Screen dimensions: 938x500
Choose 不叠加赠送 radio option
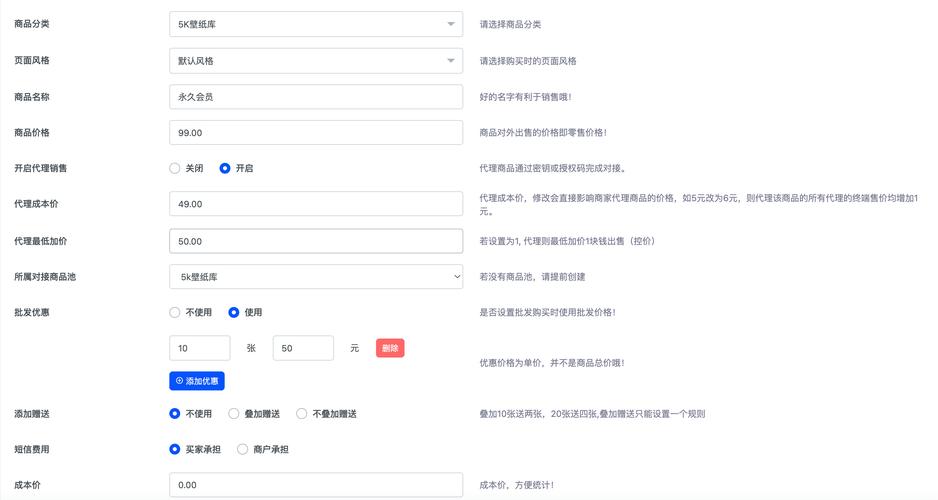click(302, 414)
